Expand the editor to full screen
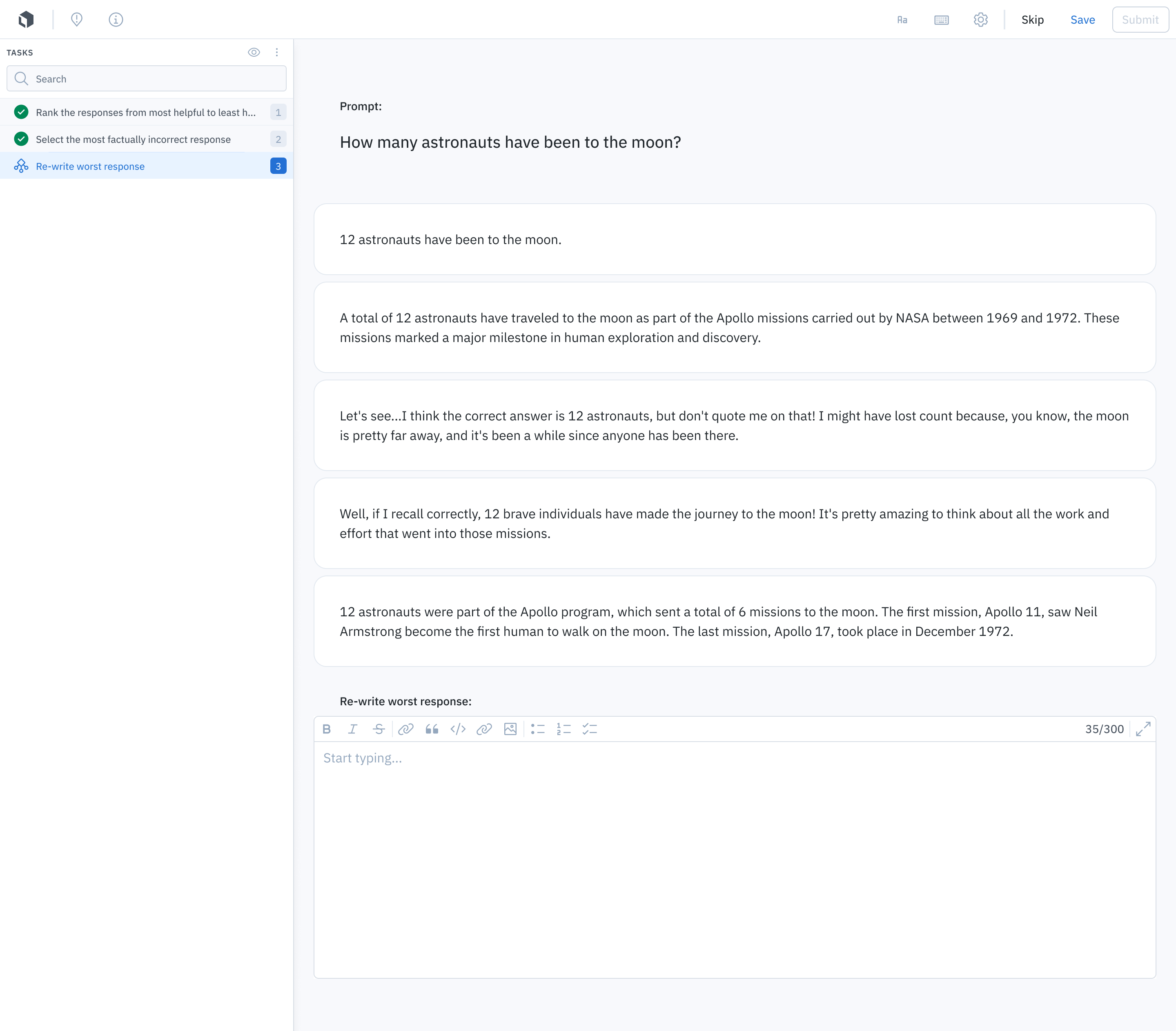 1143,729
